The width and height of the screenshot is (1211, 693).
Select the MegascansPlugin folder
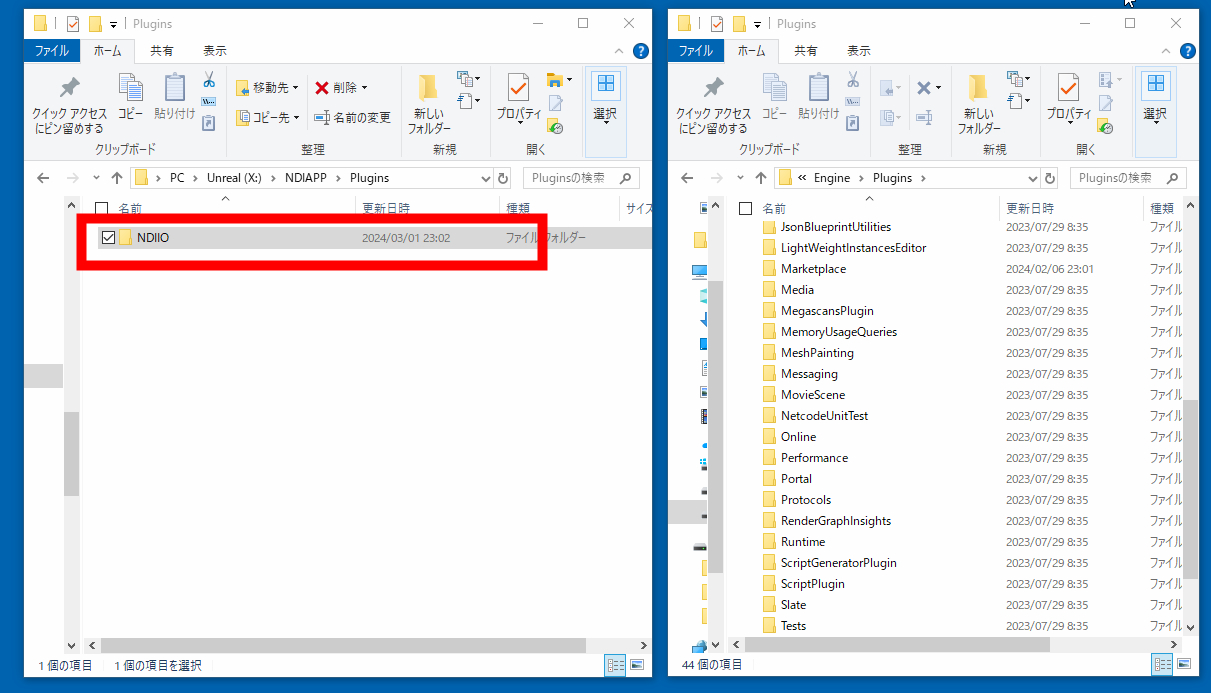click(827, 311)
